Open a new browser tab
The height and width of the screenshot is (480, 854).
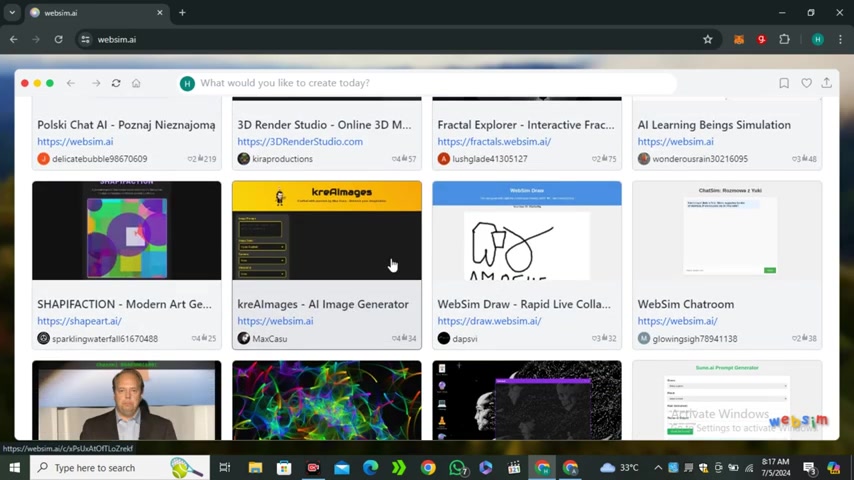coord(182,13)
